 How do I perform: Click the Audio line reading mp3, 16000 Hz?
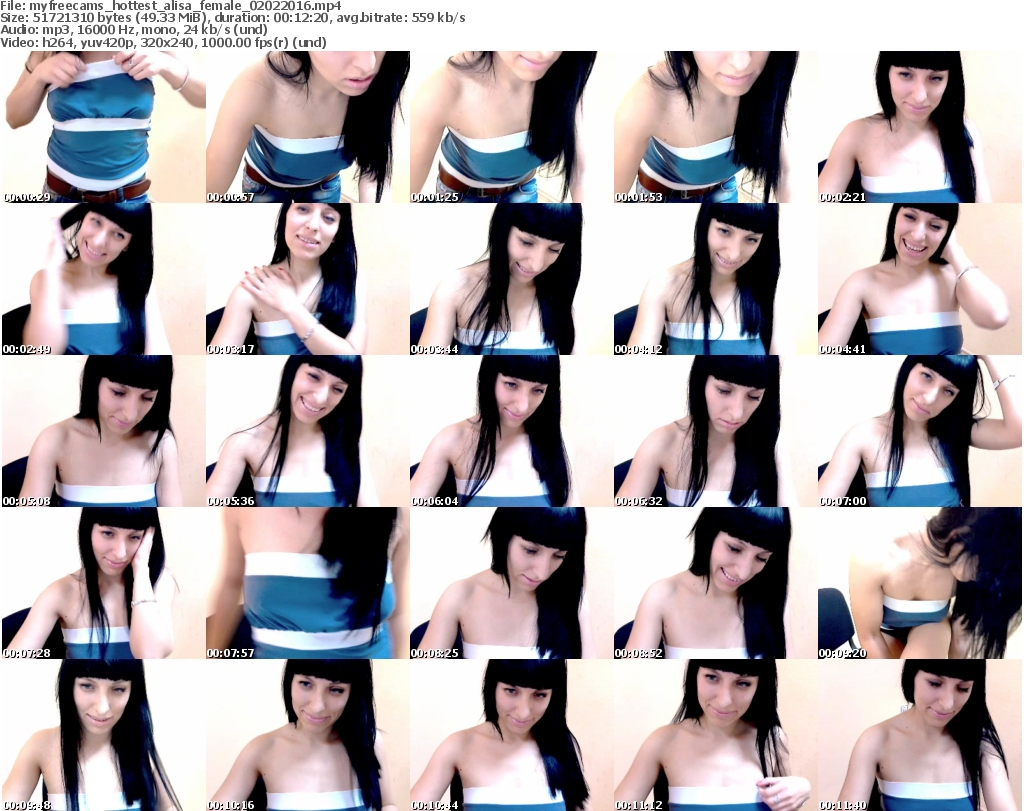(x=134, y=30)
